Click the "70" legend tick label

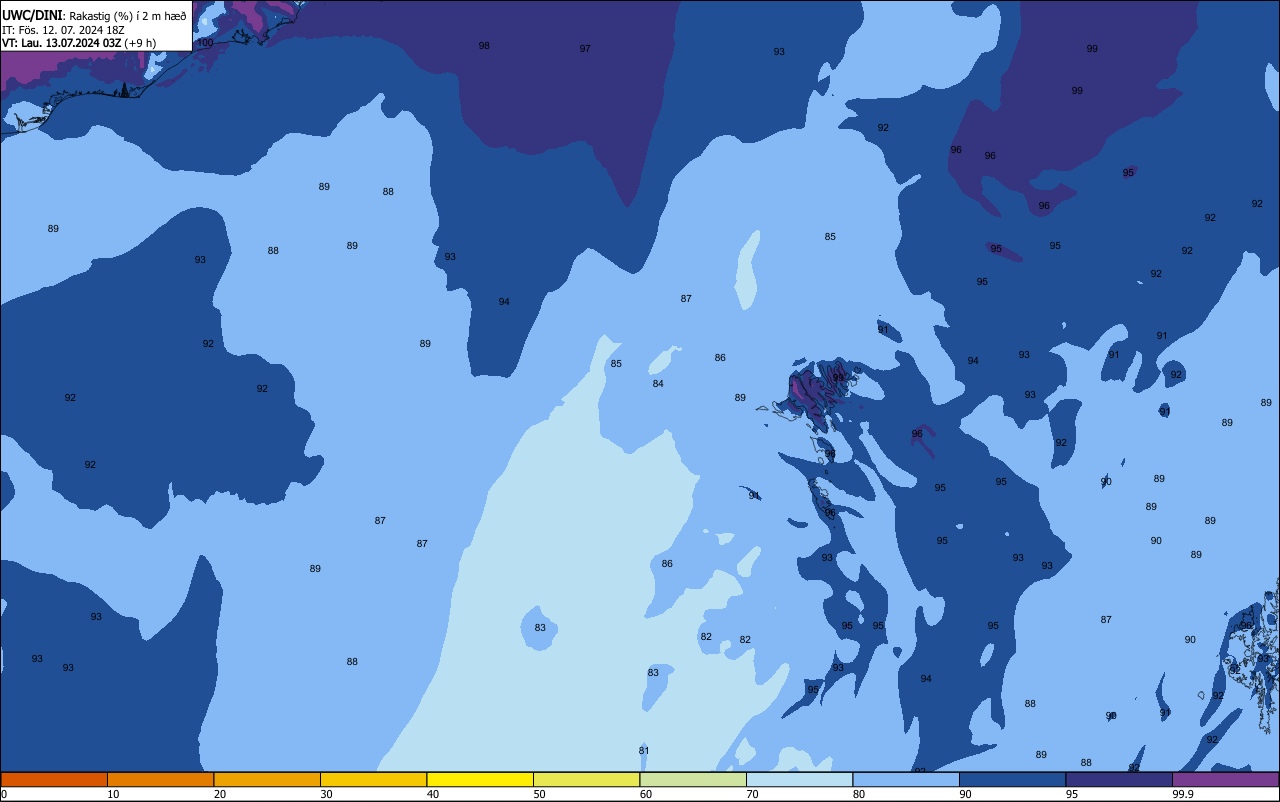[752, 794]
